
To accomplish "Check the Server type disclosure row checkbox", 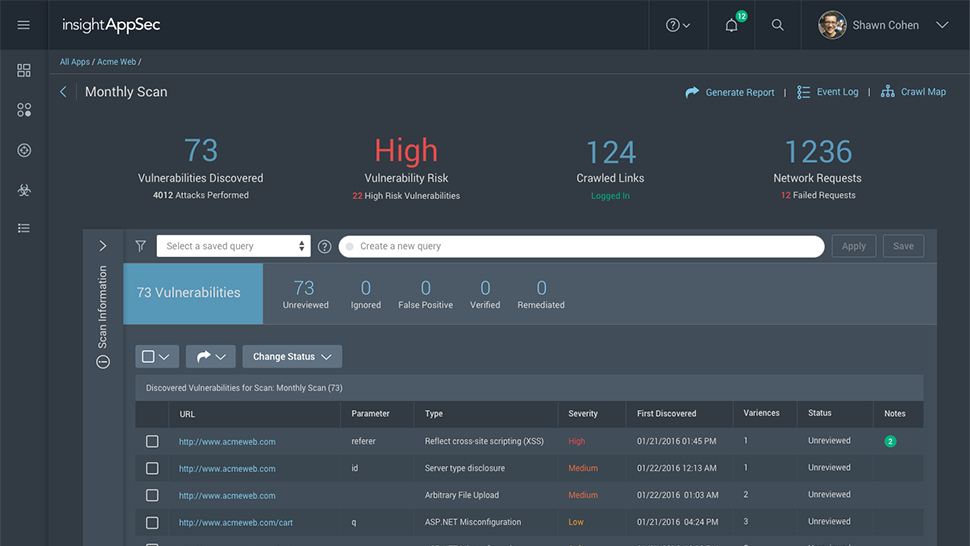I will pos(152,468).
